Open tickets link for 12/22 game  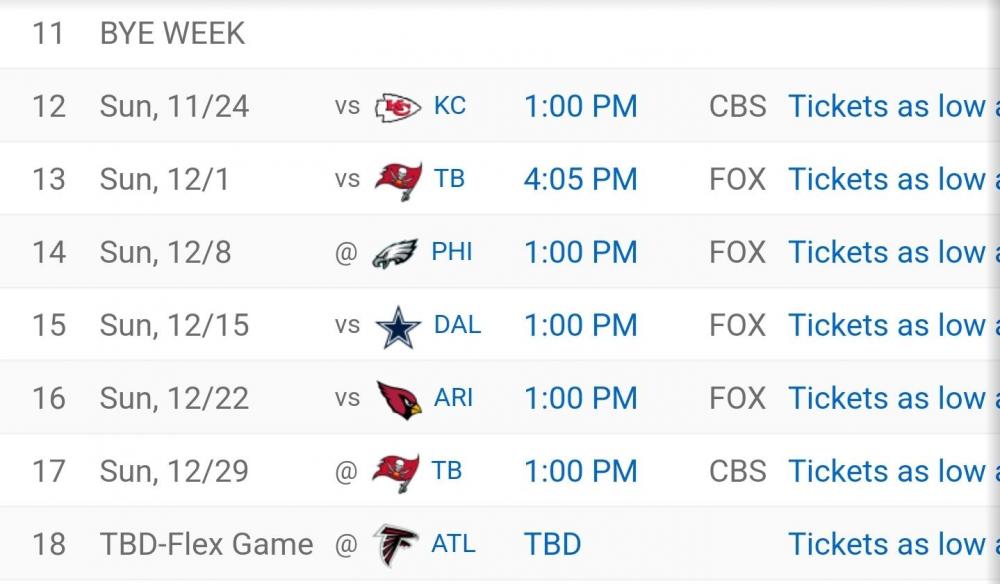[x=892, y=398]
